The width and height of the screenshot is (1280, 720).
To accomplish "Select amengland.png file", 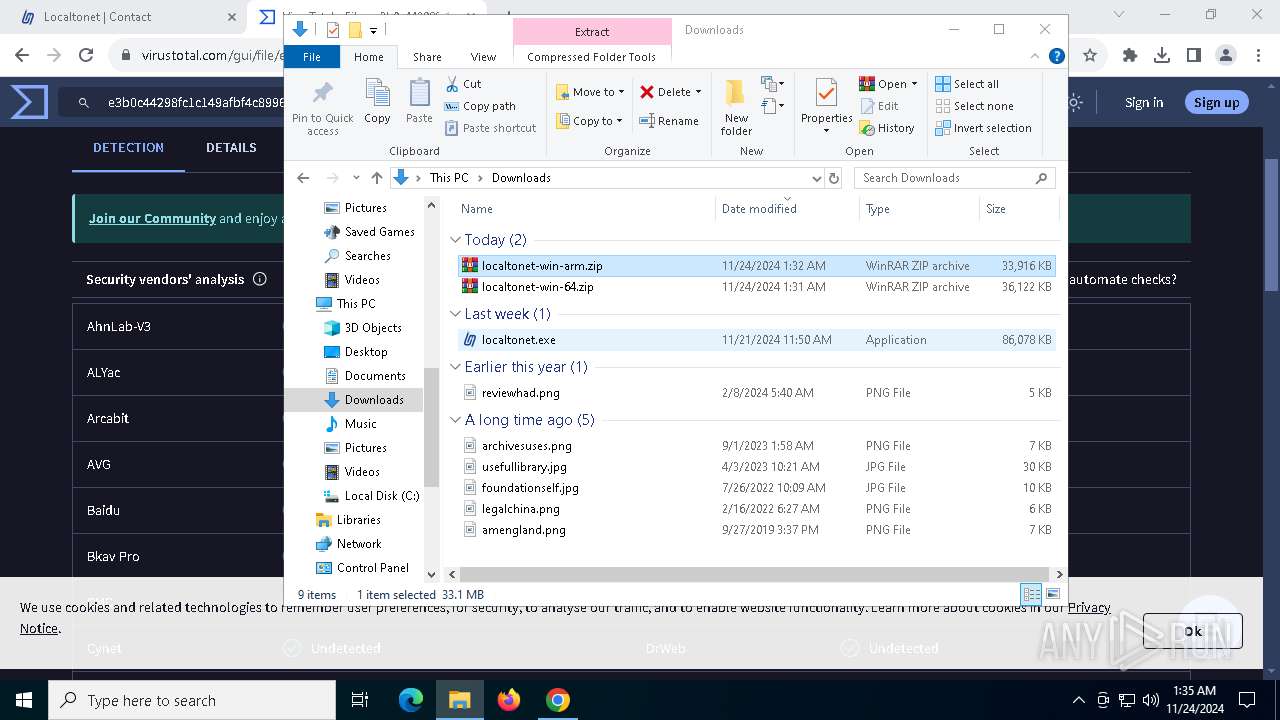I will (x=756, y=530).
